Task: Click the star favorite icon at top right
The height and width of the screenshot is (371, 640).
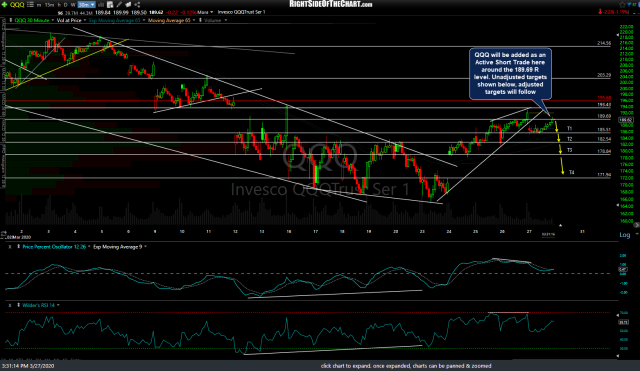Action: click(x=622, y=4)
